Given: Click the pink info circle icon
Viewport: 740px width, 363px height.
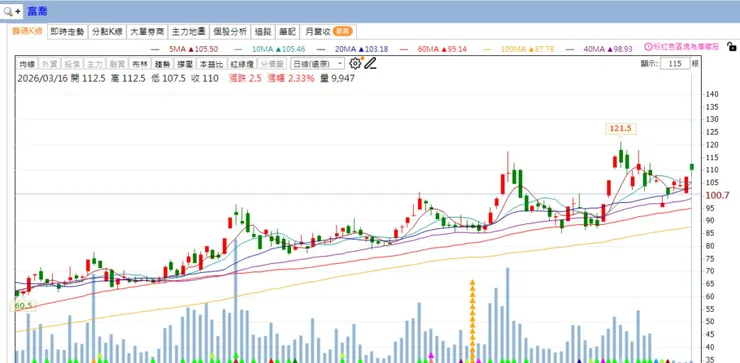Looking at the screenshot, I should point(648,47).
